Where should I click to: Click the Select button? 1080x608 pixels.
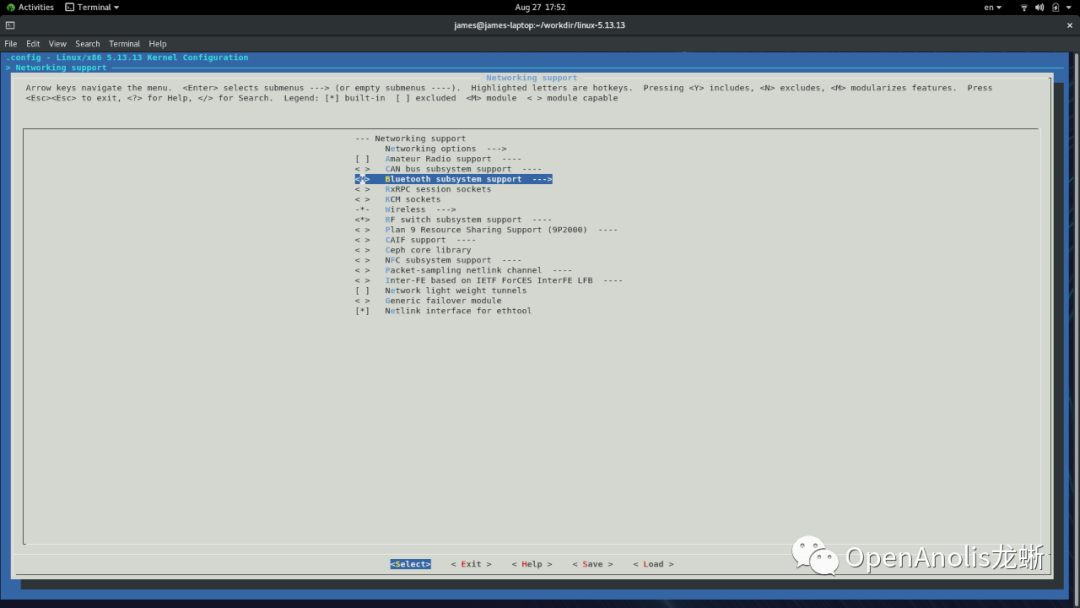[411, 564]
